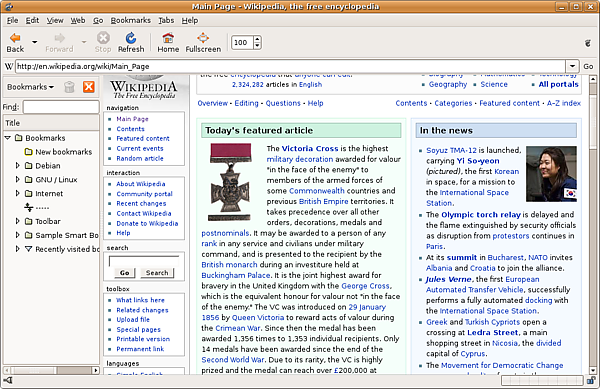The height and width of the screenshot is (389, 600).
Task: Expand the Toolbar bookmark folder
Action: pyautogui.click(x=17, y=221)
